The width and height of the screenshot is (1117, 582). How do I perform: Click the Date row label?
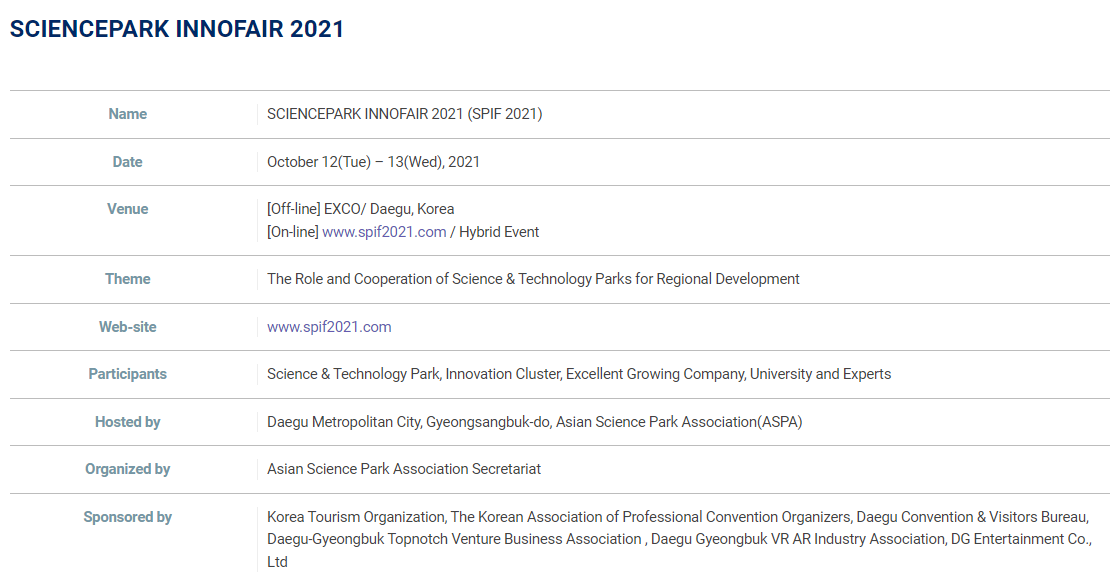[x=128, y=162]
